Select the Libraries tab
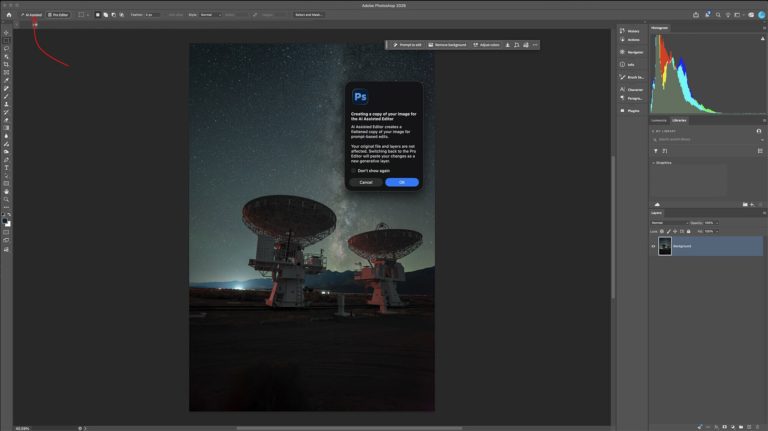 pyautogui.click(x=679, y=120)
